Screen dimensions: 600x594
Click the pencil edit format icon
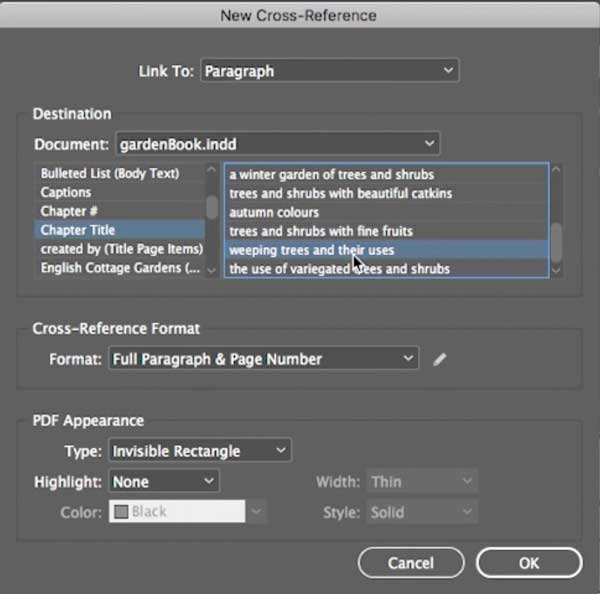click(440, 359)
